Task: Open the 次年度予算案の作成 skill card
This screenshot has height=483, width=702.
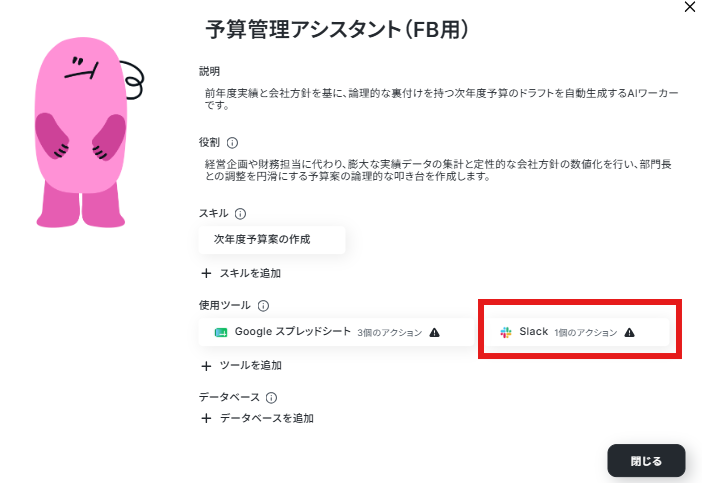Action: (272, 240)
